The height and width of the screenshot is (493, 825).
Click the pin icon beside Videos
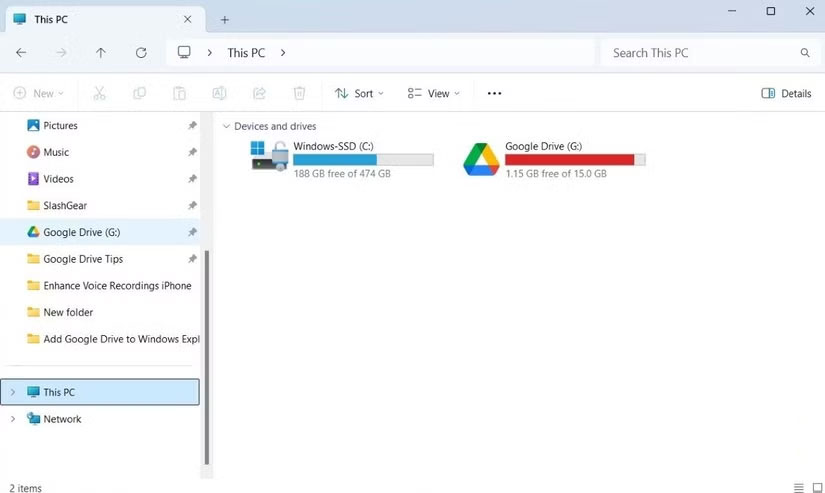point(192,179)
